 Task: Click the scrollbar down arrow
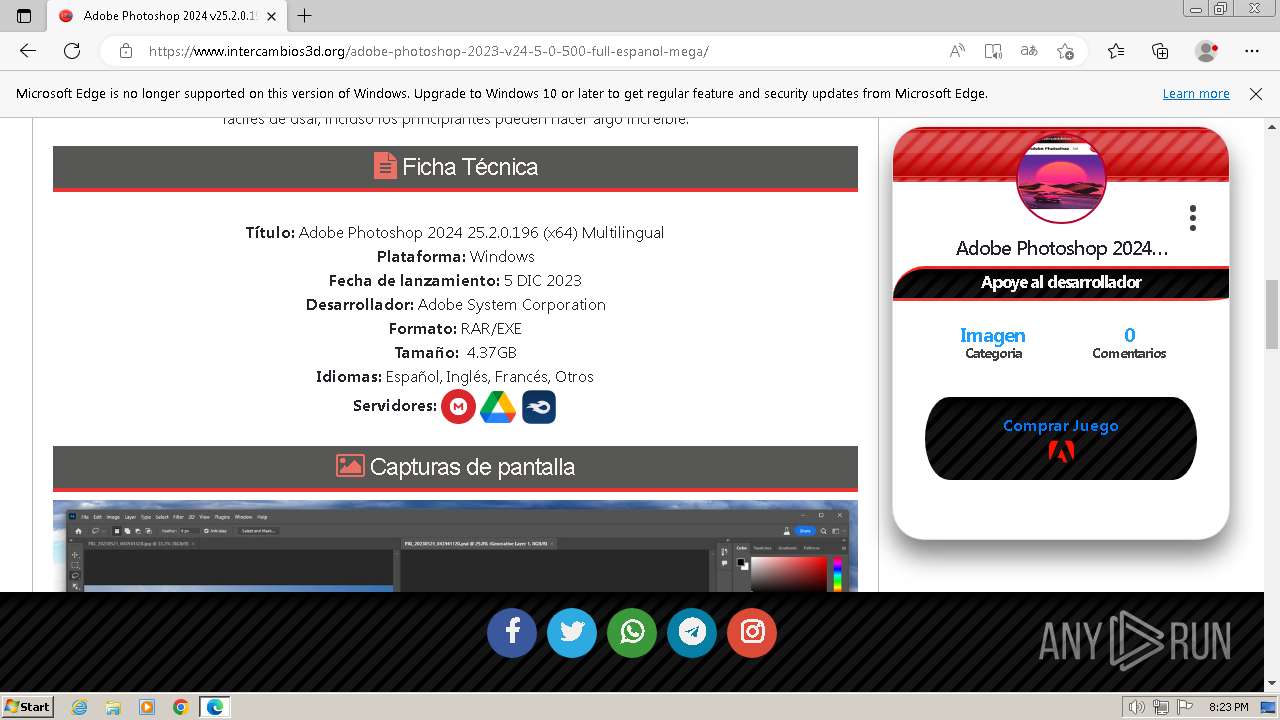(x=1272, y=684)
